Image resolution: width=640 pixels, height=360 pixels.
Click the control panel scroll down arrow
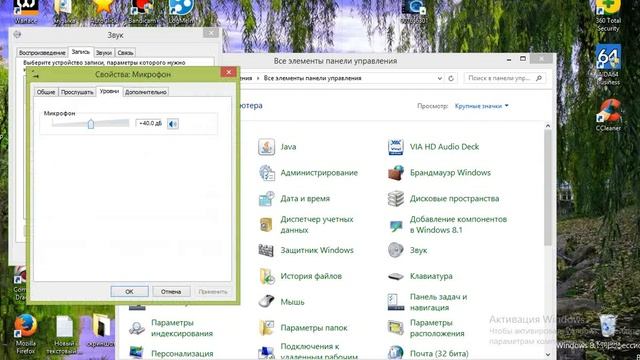coord(548,355)
